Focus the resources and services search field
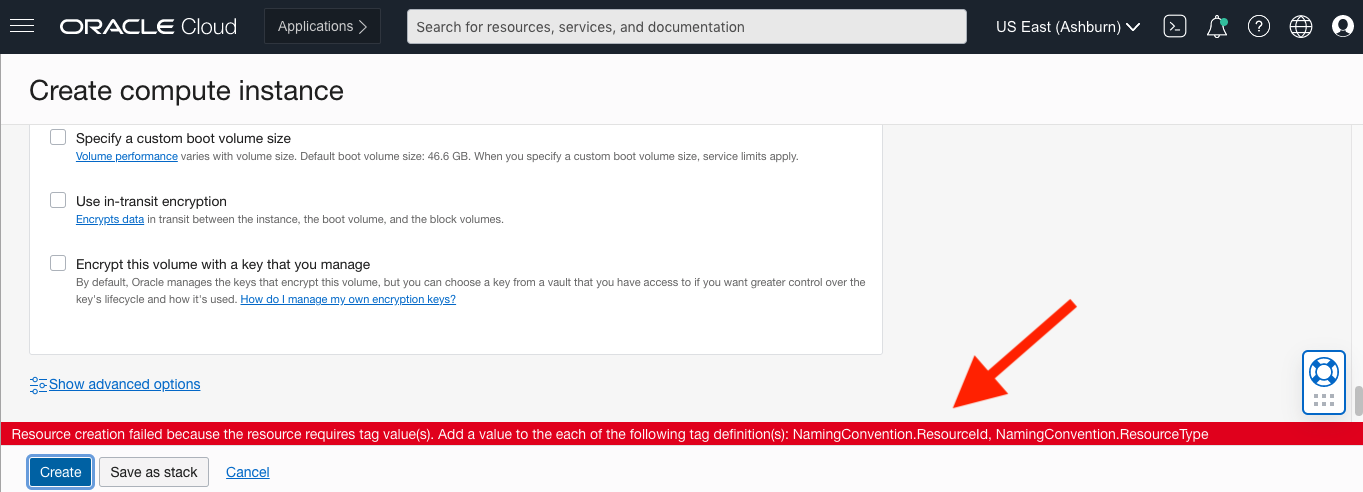 [686, 27]
